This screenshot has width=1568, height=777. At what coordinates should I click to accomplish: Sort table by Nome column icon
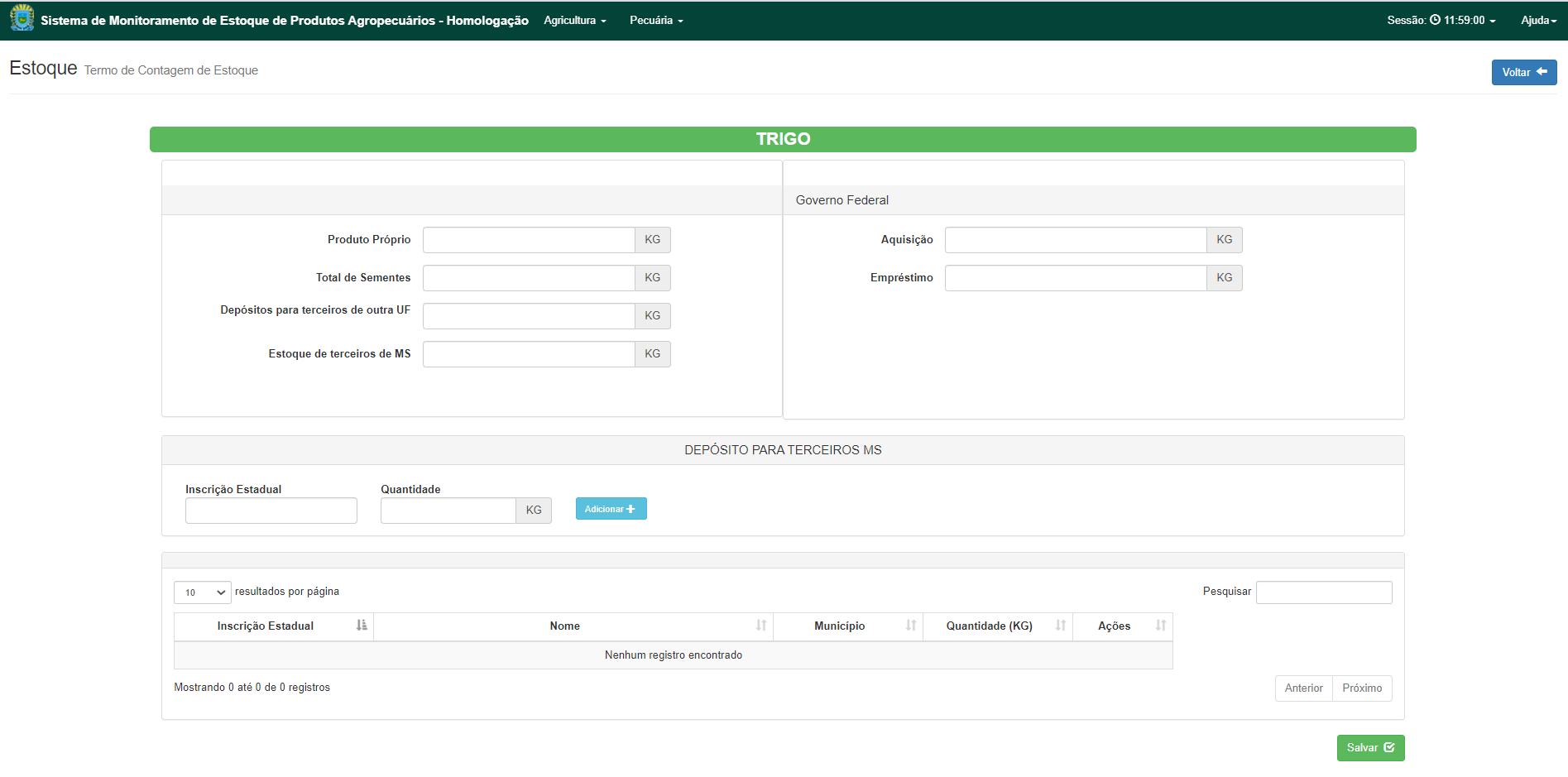click(x=761, y=626)
